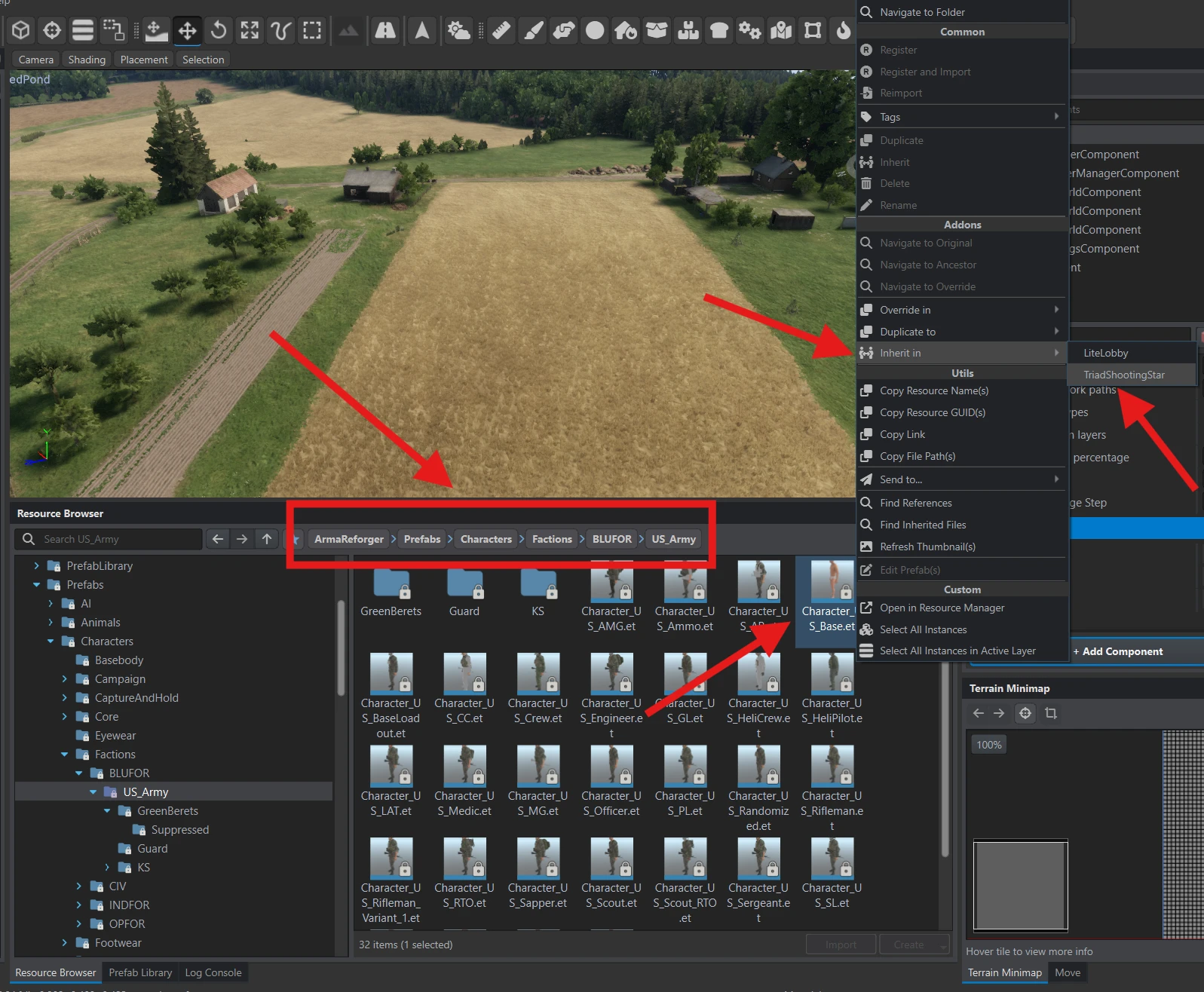
Task: Switch to the Prefab Library tab
Action: click(140, 972)
